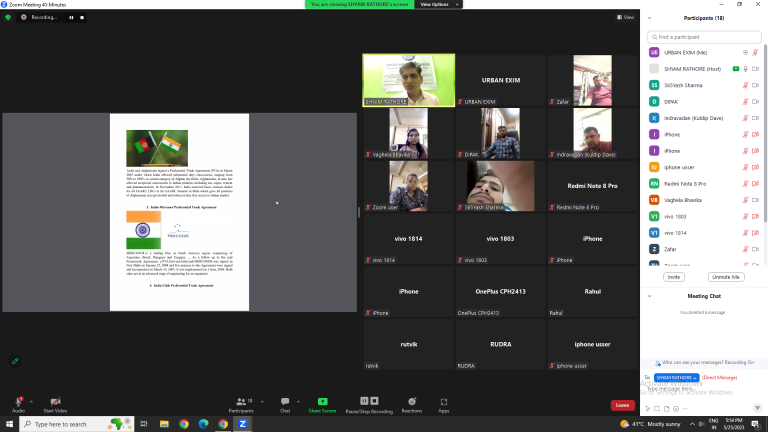Stop the recording from top-left indicator
768x432 pixels.
tap(83, 17)
